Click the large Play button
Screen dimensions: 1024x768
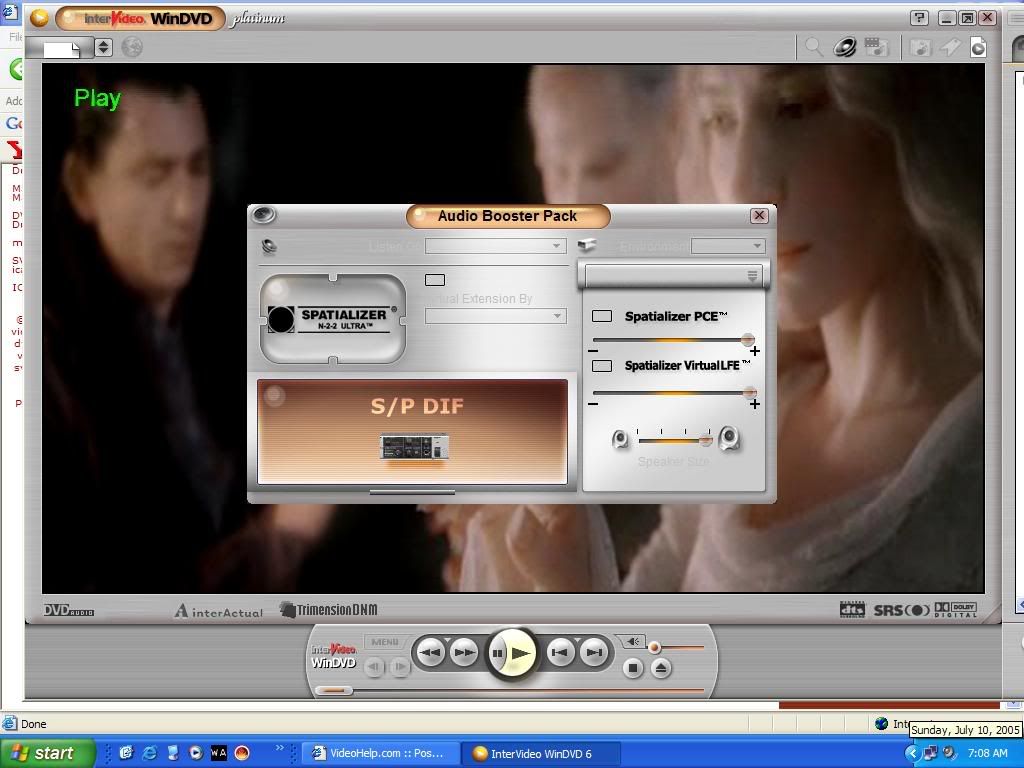(520, 652)
